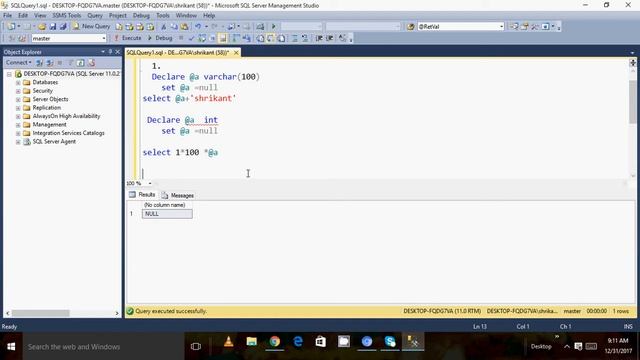This screenshot has width=640, height=360.
Task: Click the Save icon in toolbar
Action: point(53,27)
